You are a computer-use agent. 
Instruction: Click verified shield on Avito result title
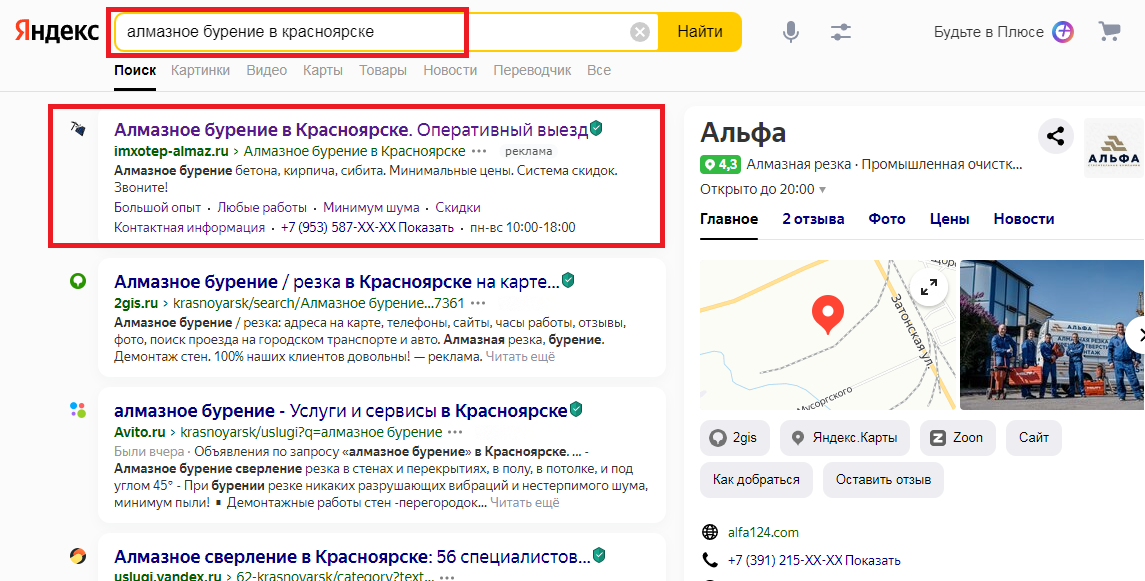coord(576,409)
